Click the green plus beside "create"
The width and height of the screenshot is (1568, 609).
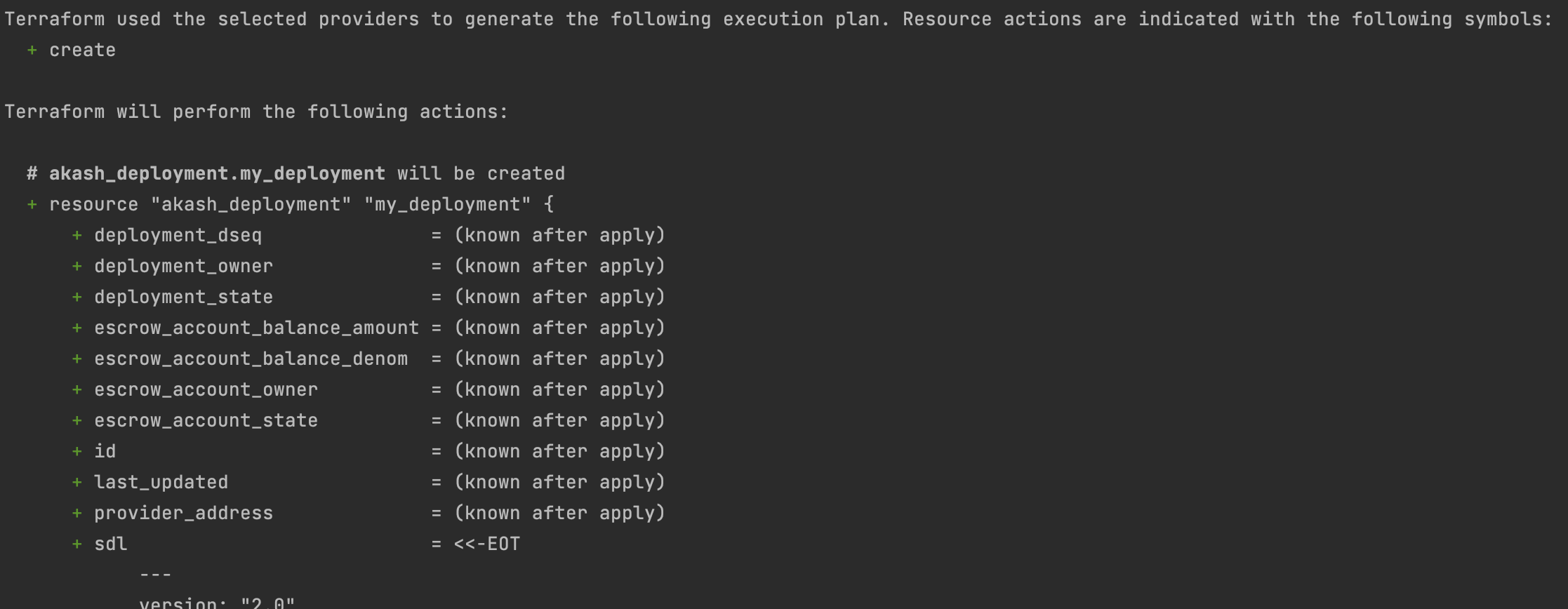pyautogui.click(x=32, y=51)
